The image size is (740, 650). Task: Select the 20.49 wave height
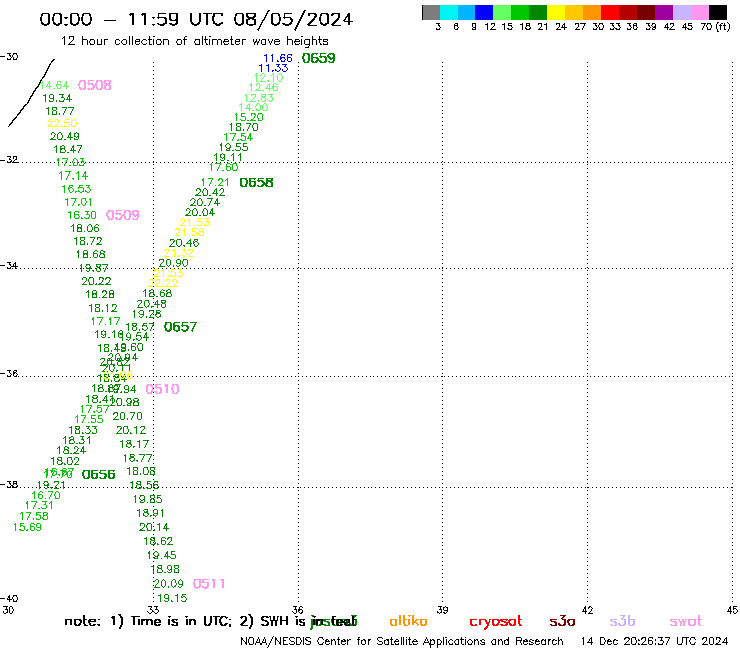(65, 136)
